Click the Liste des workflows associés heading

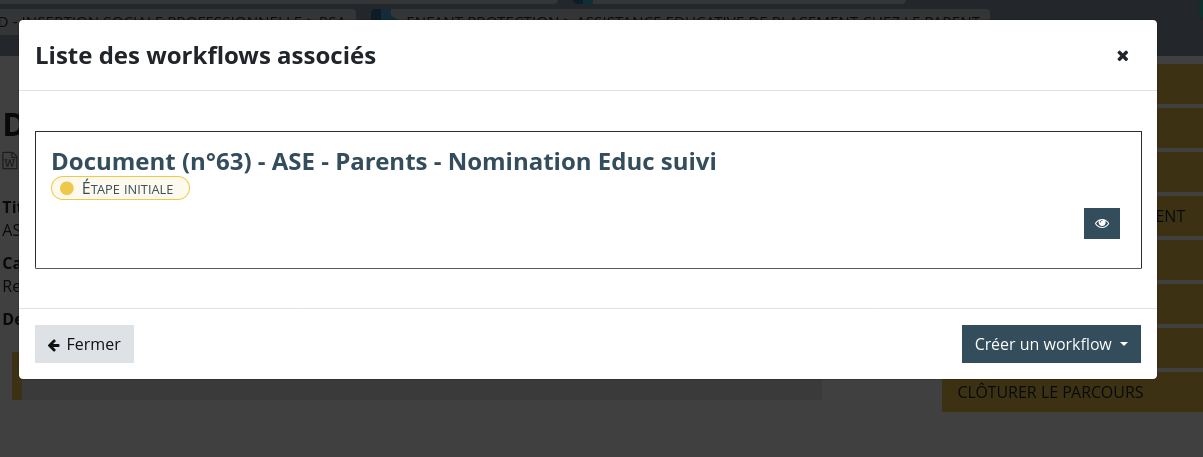[205, 56]
